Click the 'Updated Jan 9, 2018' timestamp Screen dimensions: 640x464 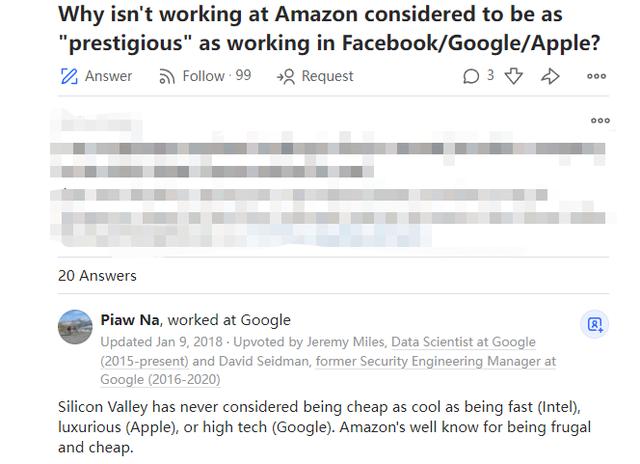click(160, 342)
